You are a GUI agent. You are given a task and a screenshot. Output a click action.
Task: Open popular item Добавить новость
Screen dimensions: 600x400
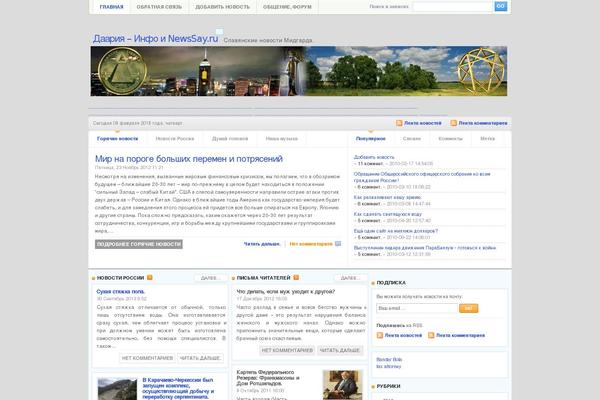tap(374, 157)
